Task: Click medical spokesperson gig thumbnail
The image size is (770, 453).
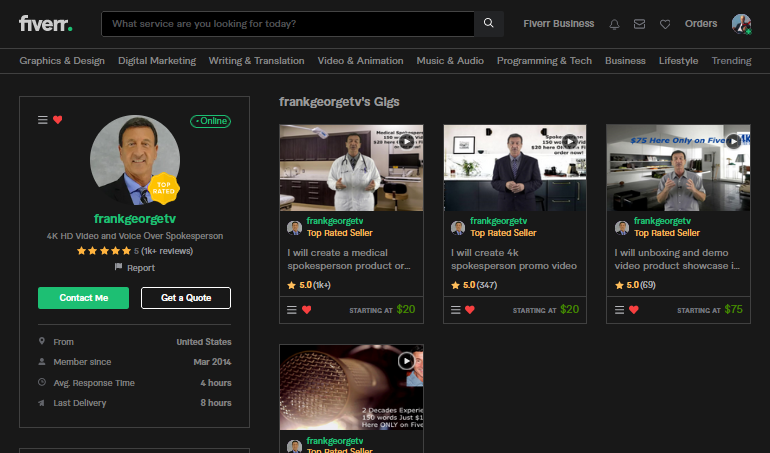Action: [351, 168]
